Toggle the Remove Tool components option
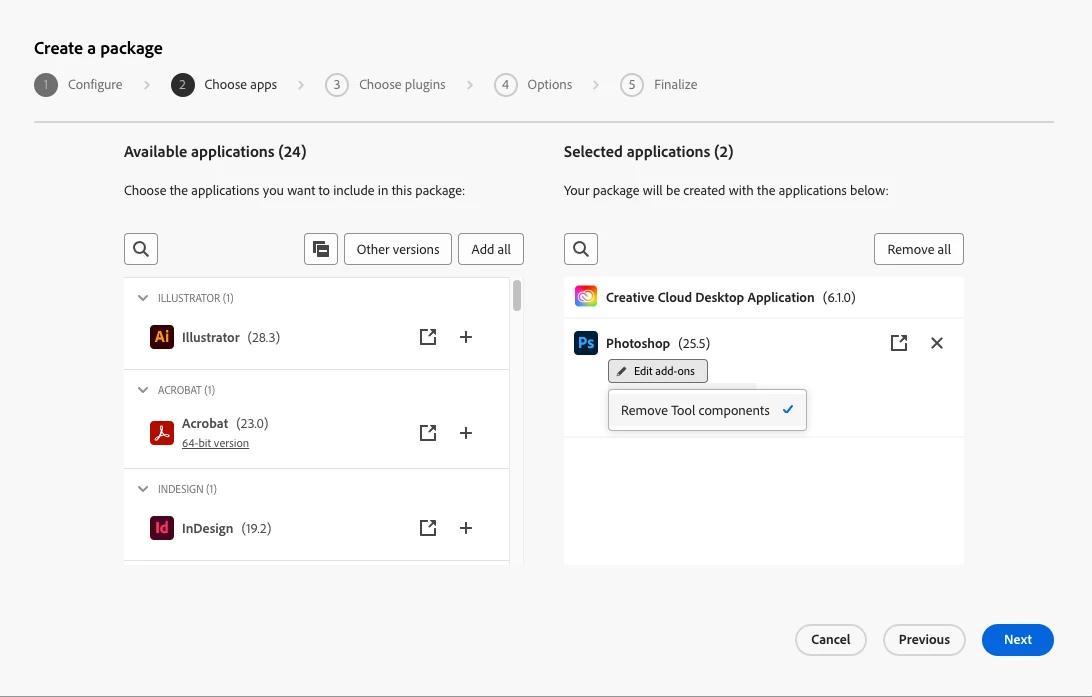 [x=707, y=410]
